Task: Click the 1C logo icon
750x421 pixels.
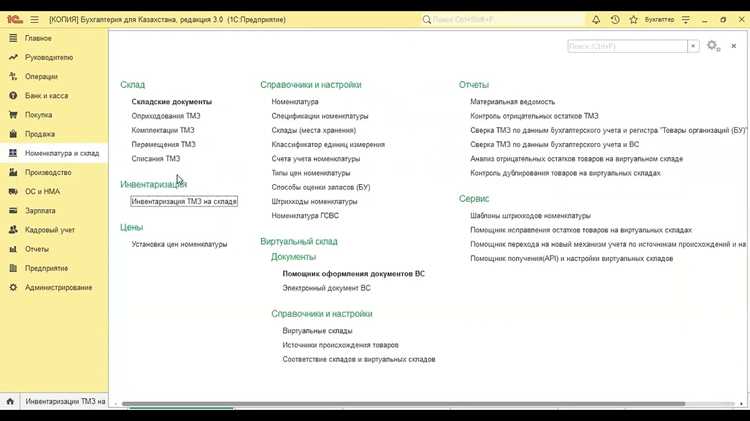Action: 14,20
